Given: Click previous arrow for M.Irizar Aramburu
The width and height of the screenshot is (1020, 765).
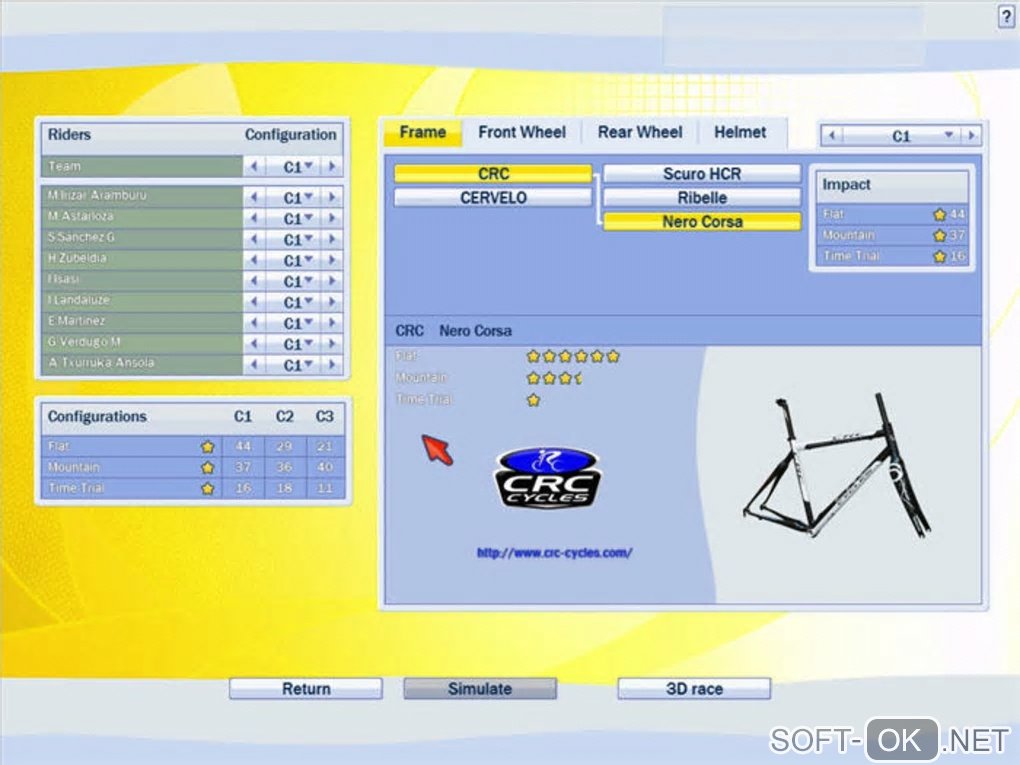Looking at the screenshot, I should point(254,196).
